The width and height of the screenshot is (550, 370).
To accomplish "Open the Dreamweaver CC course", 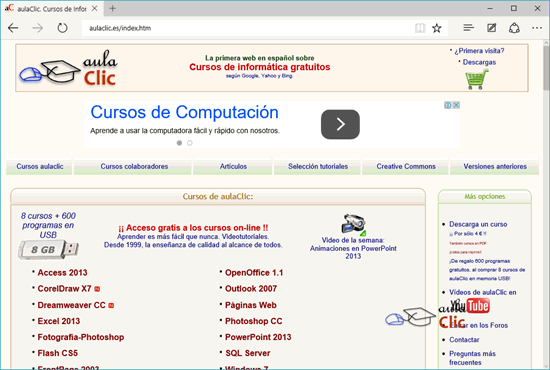I will coord(72,305).
